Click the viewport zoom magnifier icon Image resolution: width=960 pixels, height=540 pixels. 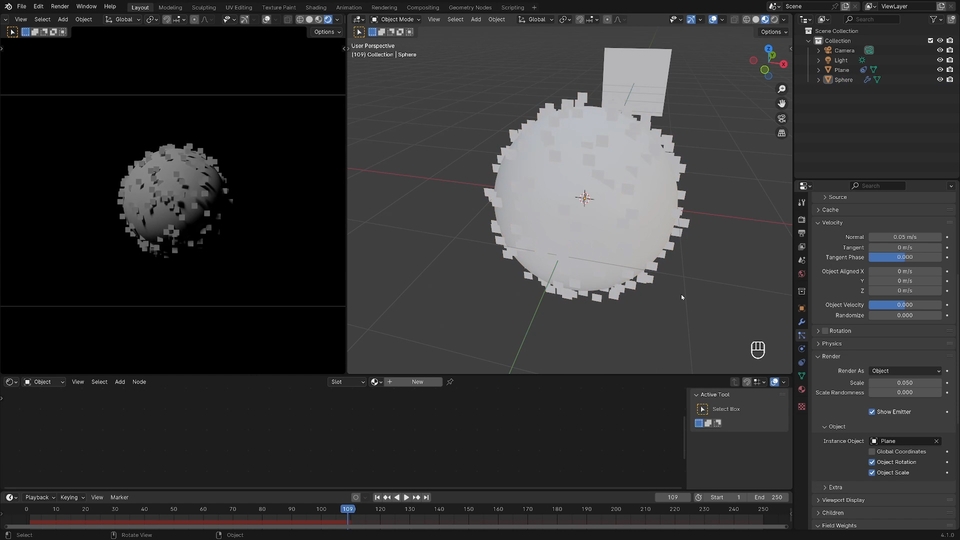(x=782, y=89)
